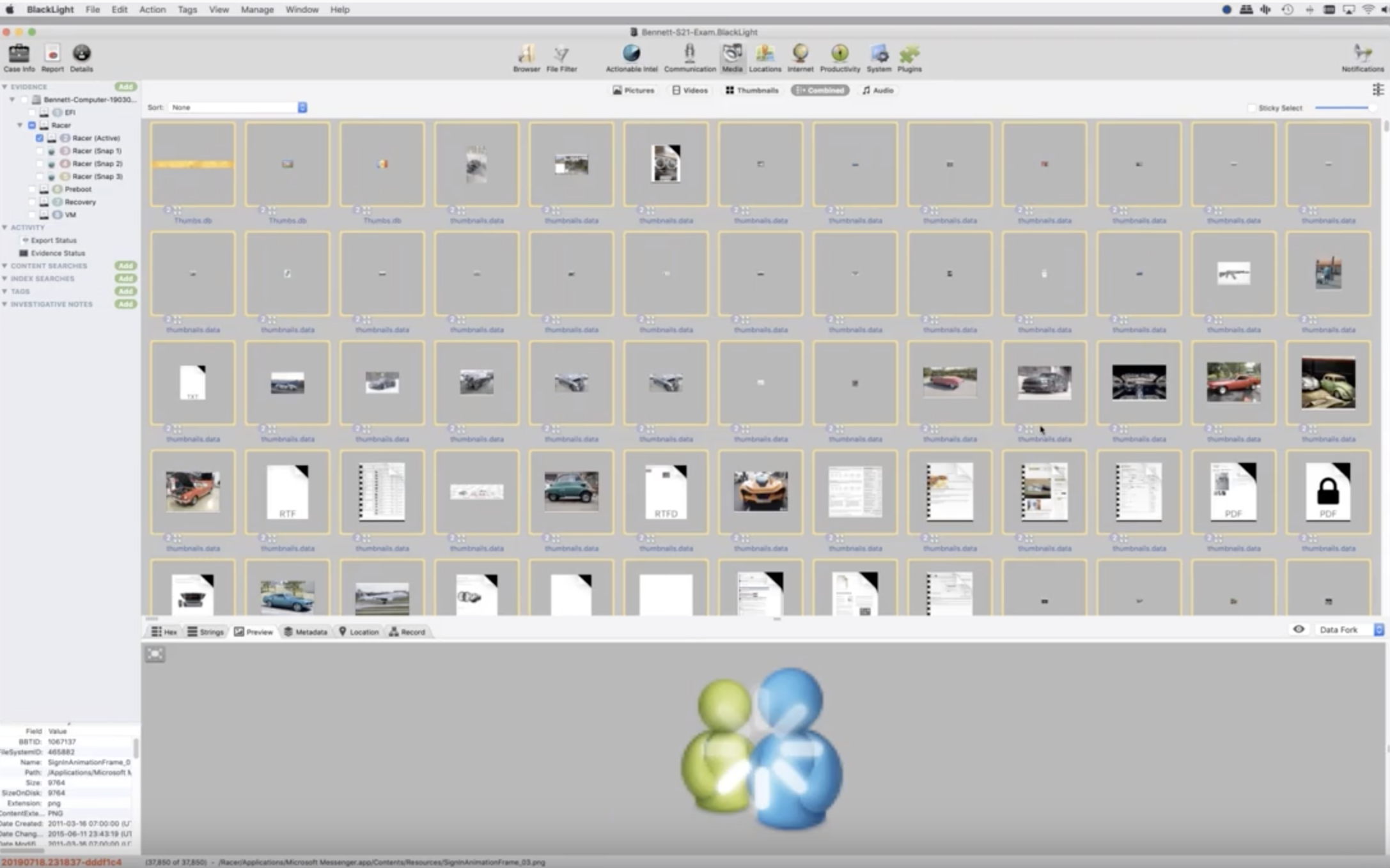Collapse the Evidence section
The image size is (1390, 868).
click(x=4, y=87)
